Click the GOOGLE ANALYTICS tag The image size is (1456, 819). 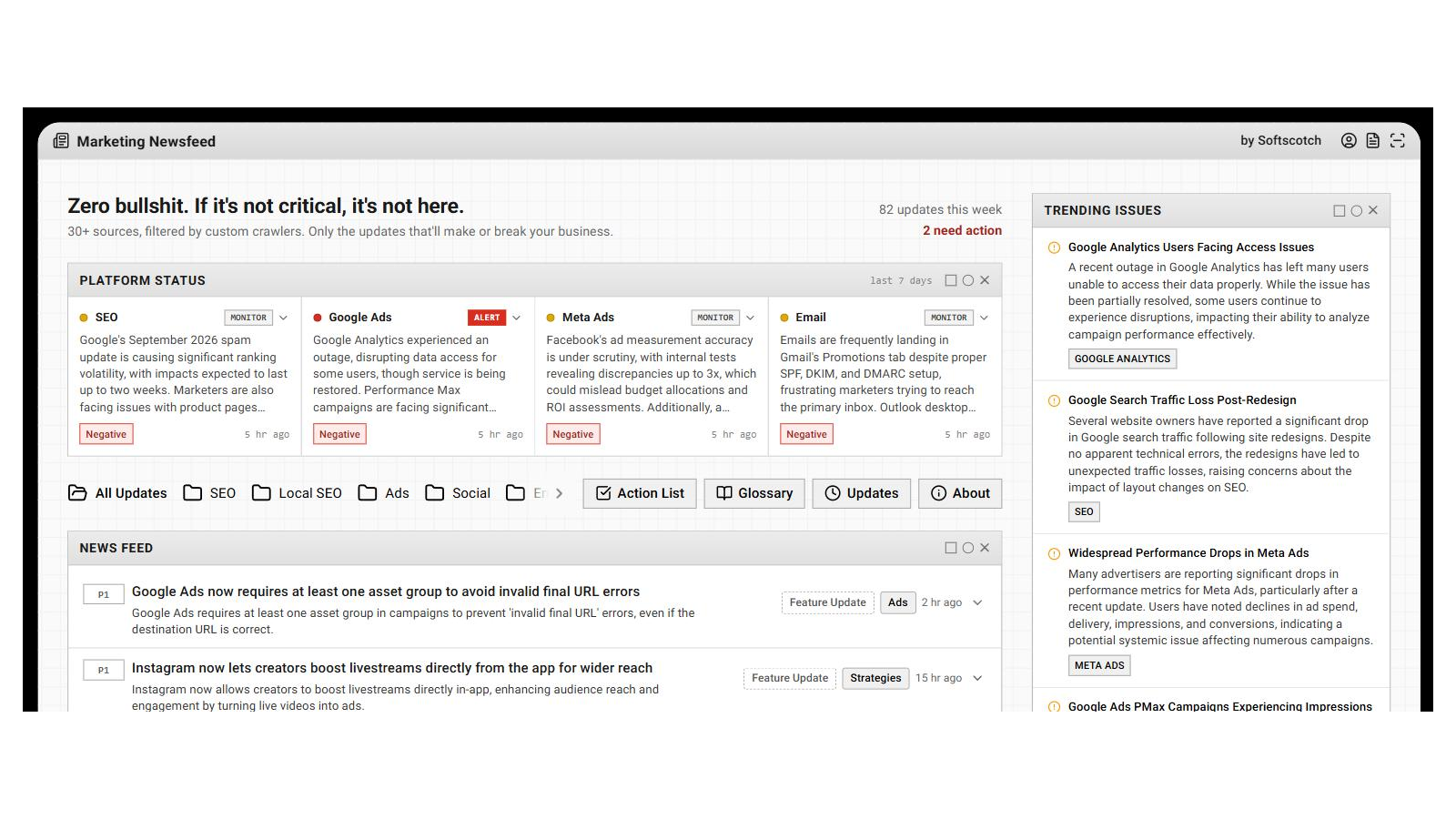tap(1122, 359)
